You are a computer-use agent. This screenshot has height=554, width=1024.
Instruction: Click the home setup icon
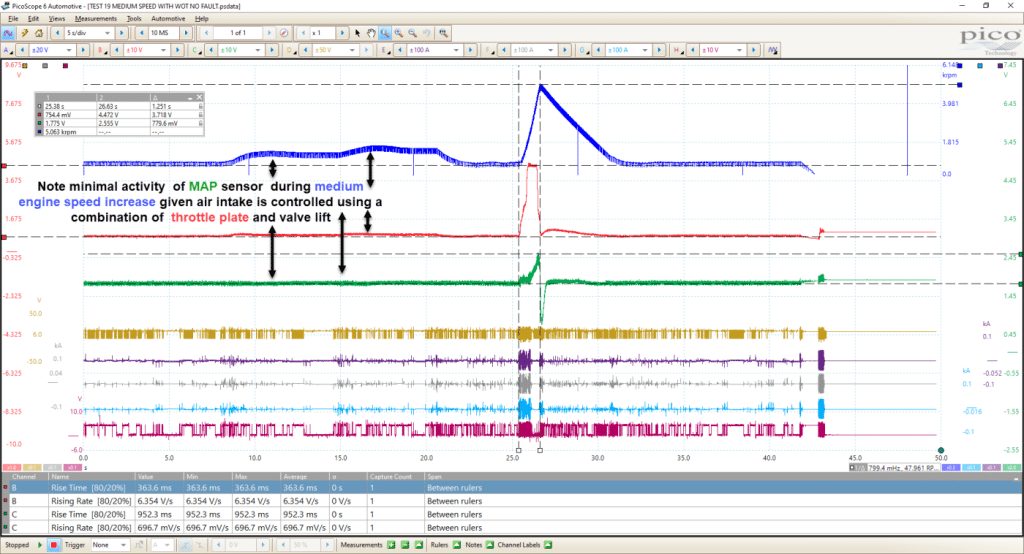tap(39, 33)
